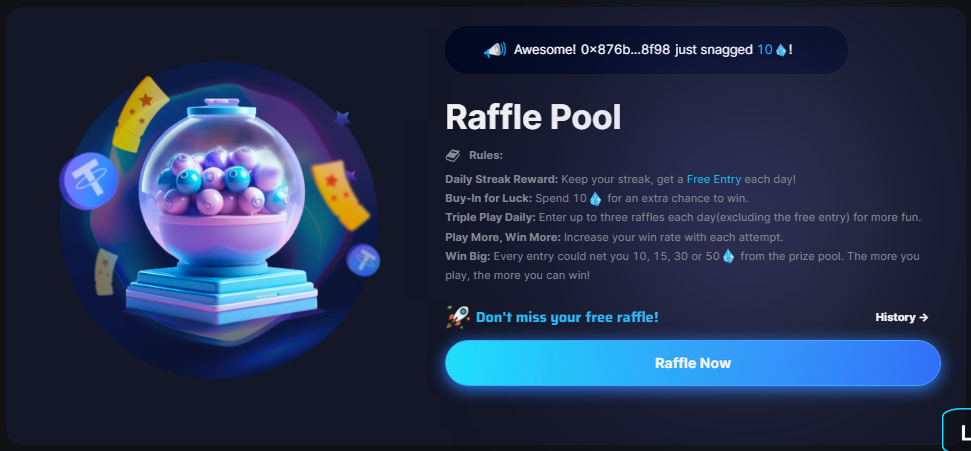Image resolution: width=971 pixels, height=451 pixels.
Task: Click the partially visible button at bottom right corner
Action: tap(957, 429)
